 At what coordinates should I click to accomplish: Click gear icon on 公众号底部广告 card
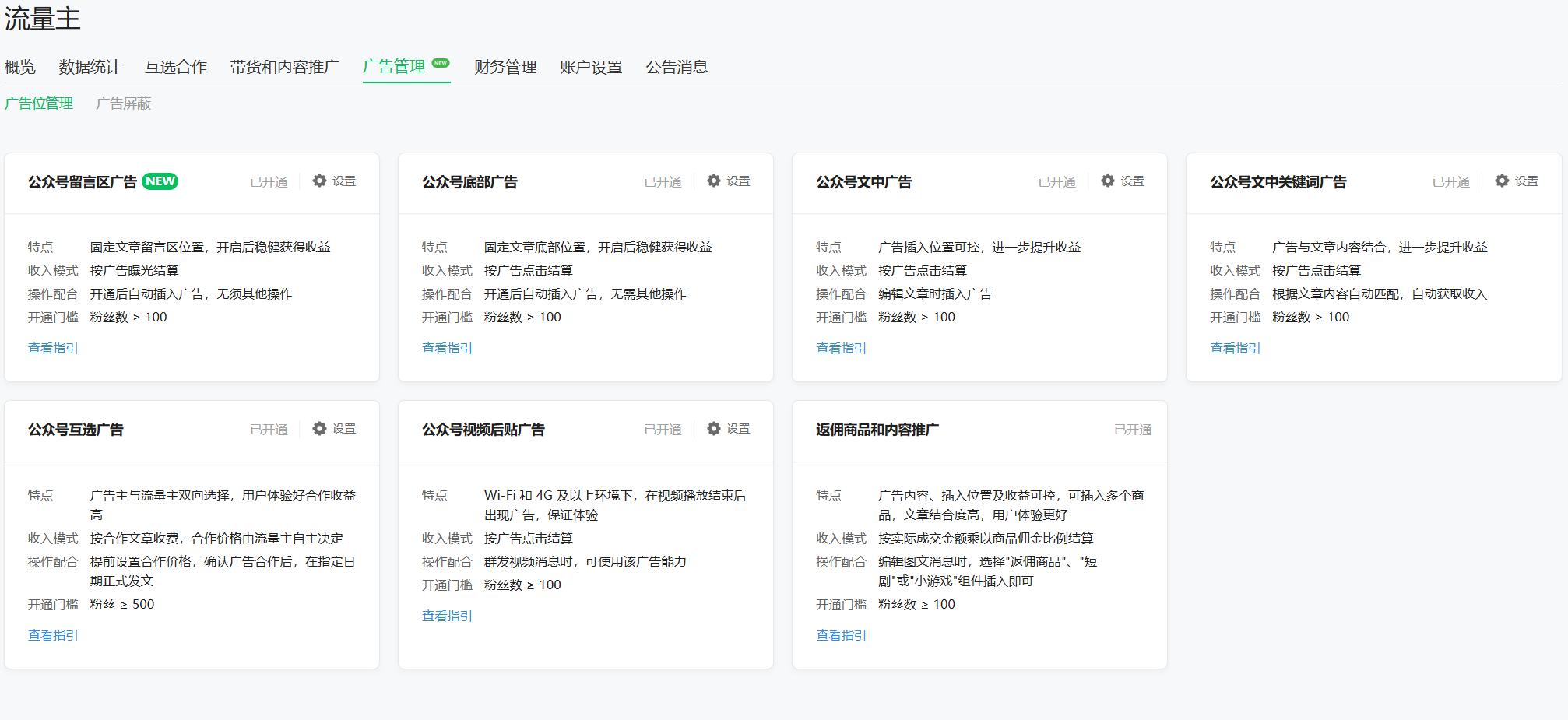pyautogui.click(x=713, y=181)
